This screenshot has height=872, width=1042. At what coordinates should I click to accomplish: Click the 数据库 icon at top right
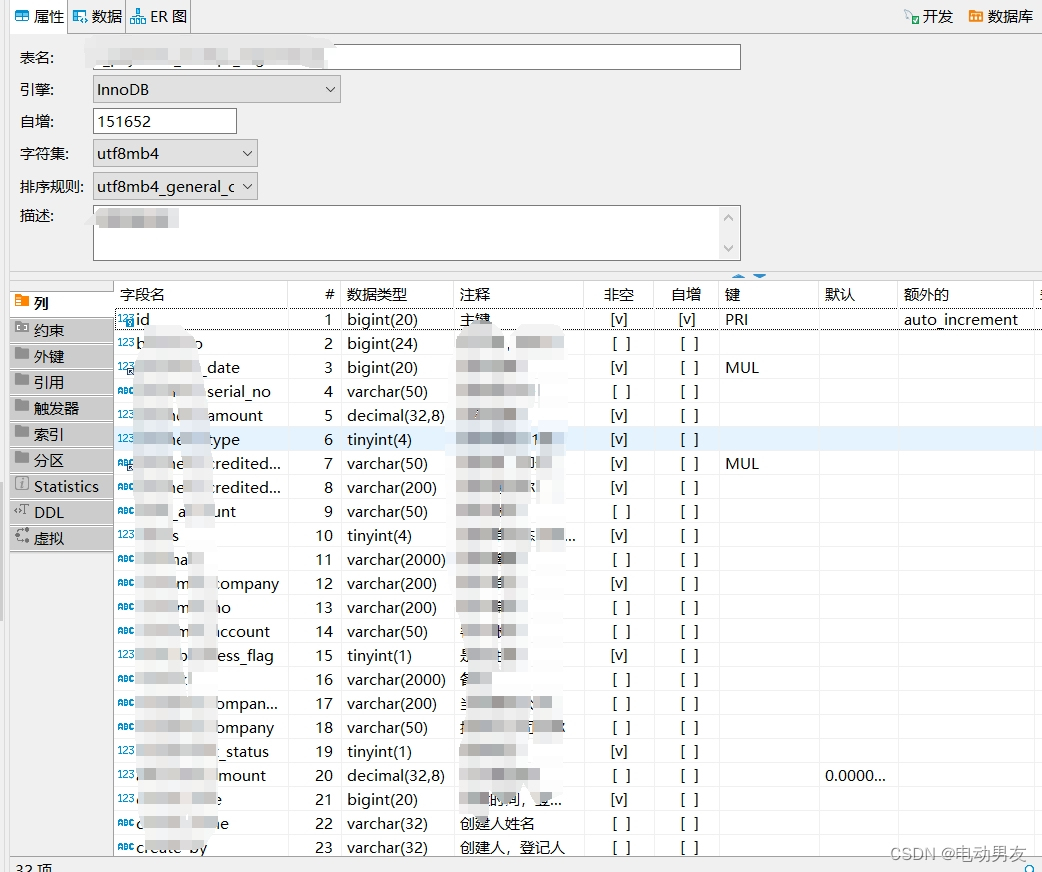pyautogui.click(x=976, y=17)
